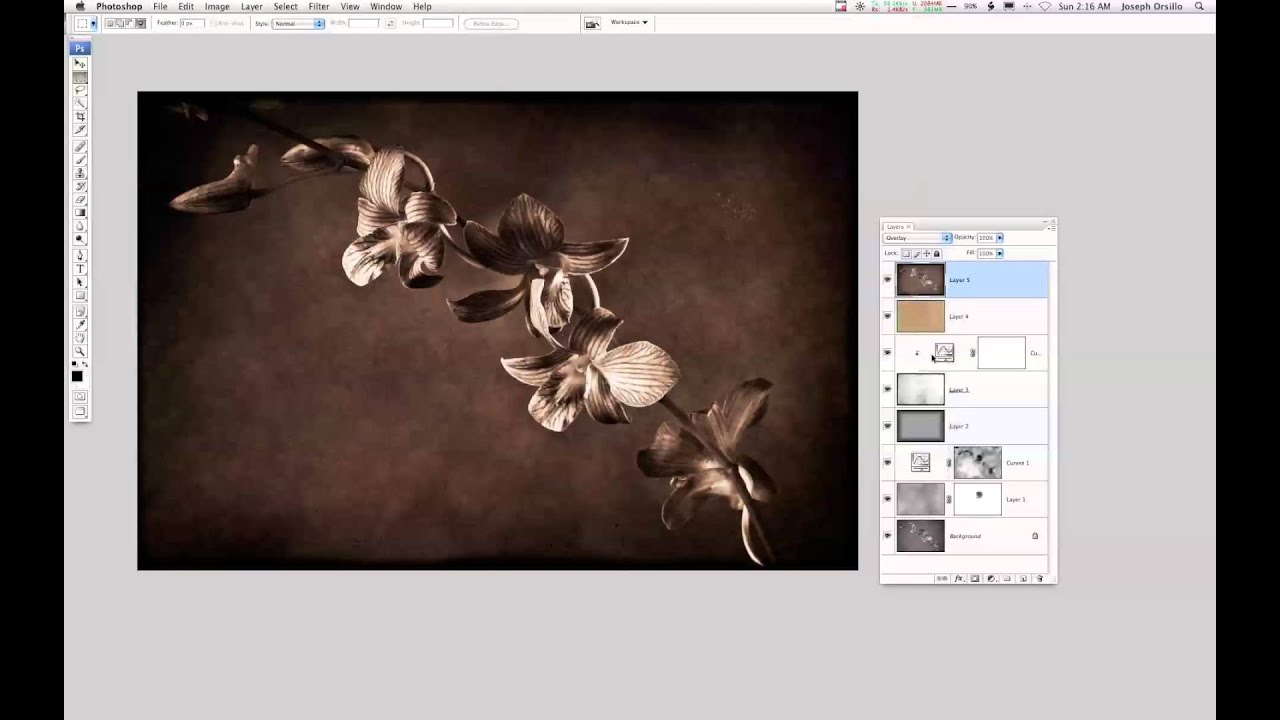The height and width of the screenshot is (720, 1280).
Task: Click the Workspace button
Action: point(629,22)
